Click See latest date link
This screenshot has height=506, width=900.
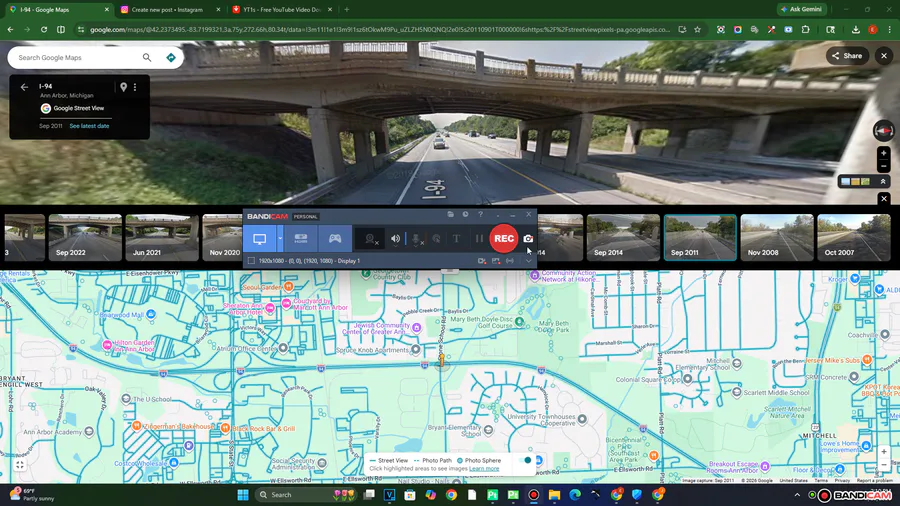point(89,126)
